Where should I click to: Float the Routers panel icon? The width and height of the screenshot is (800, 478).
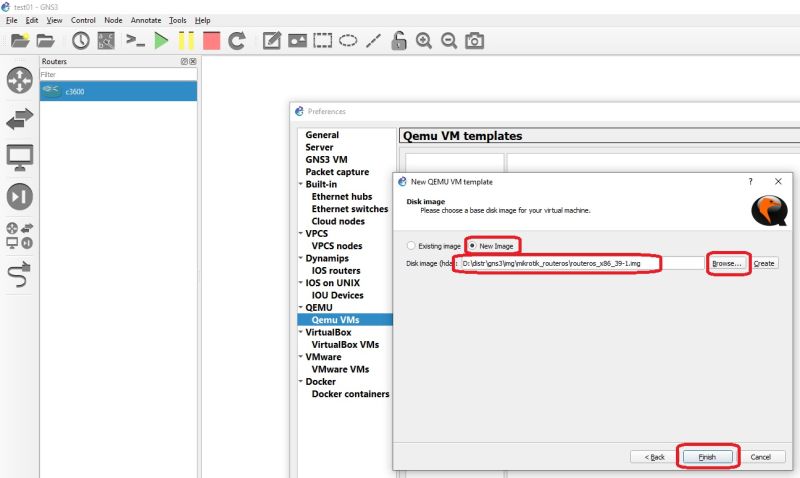[184, 61]
